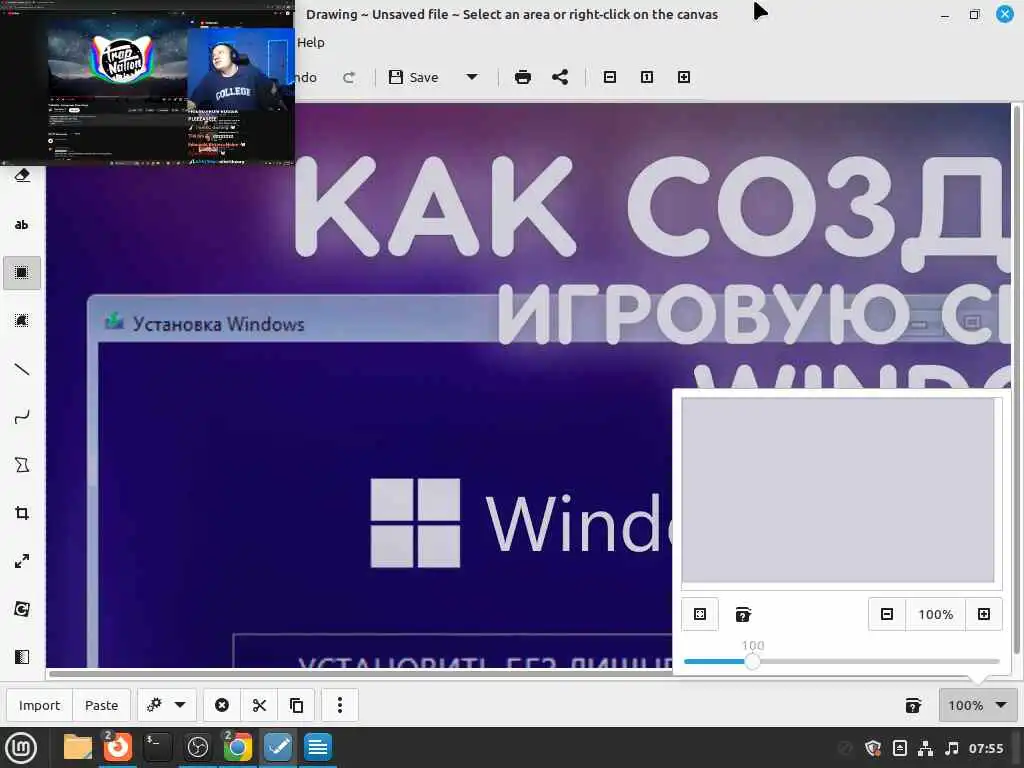Choose the Rectangle selection tool
The width and height of the screenshot is (1024, 768).
pyautogui.click(x=22, y=273)
